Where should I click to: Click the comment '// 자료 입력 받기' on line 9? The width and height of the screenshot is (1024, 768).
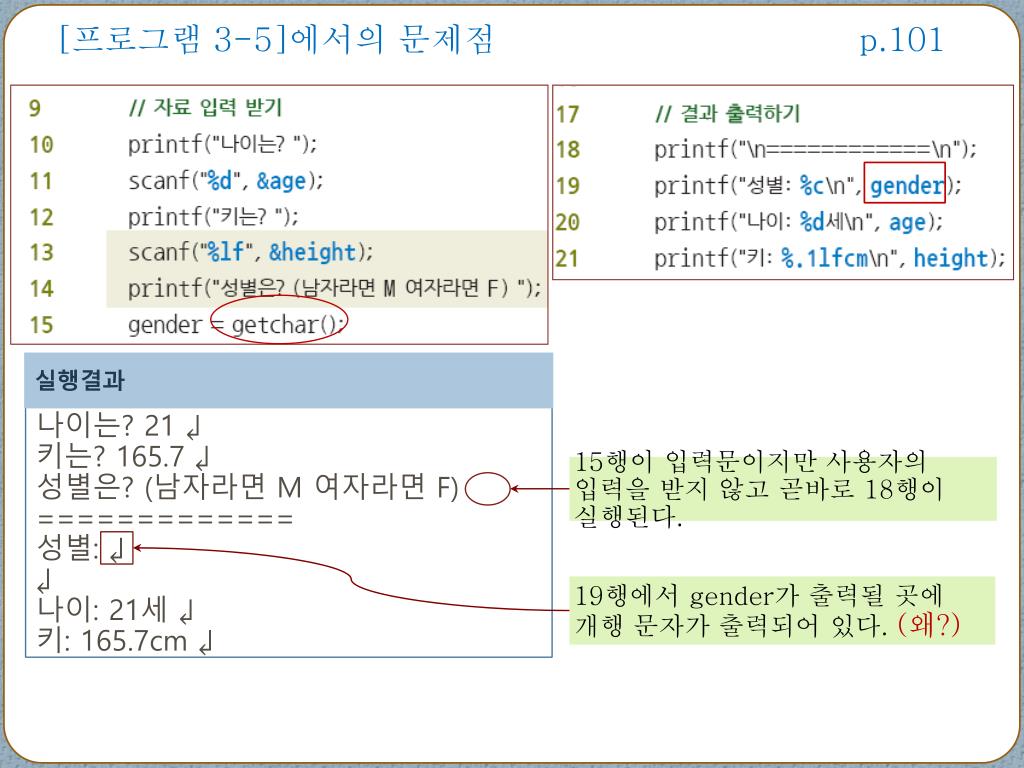tap(205, 107)
